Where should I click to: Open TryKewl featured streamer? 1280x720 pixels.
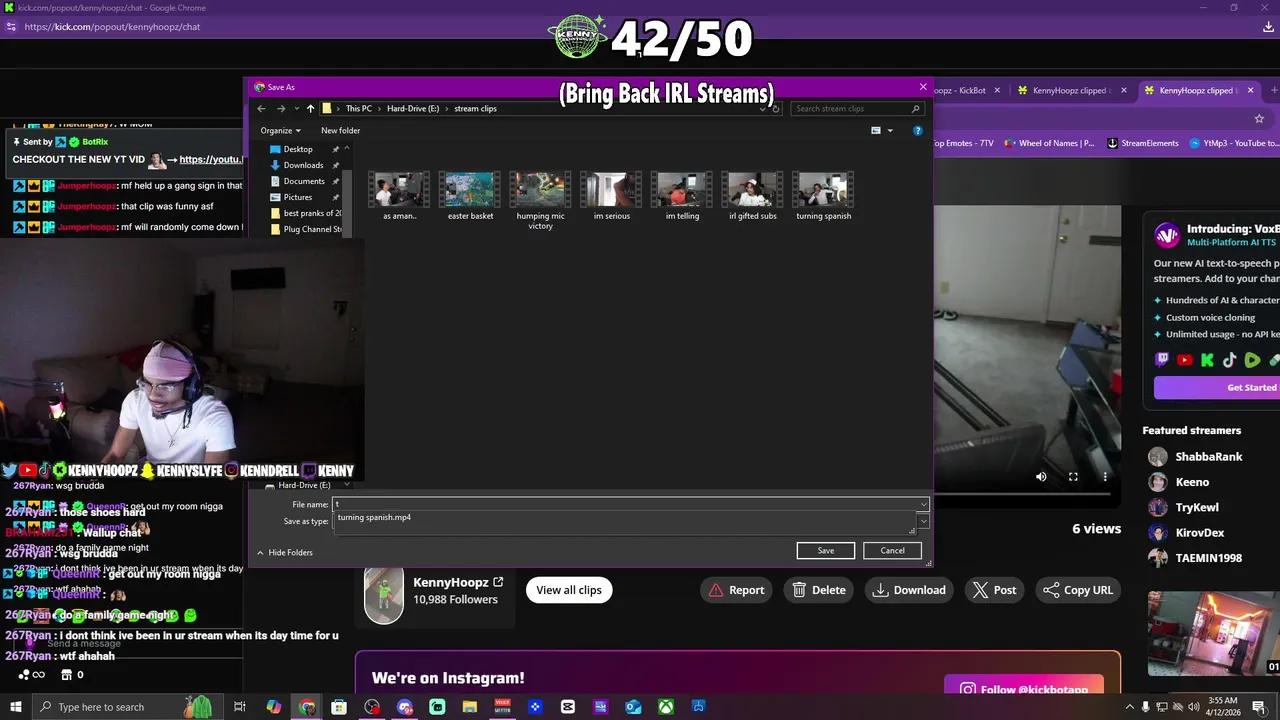pos(1184,507)
